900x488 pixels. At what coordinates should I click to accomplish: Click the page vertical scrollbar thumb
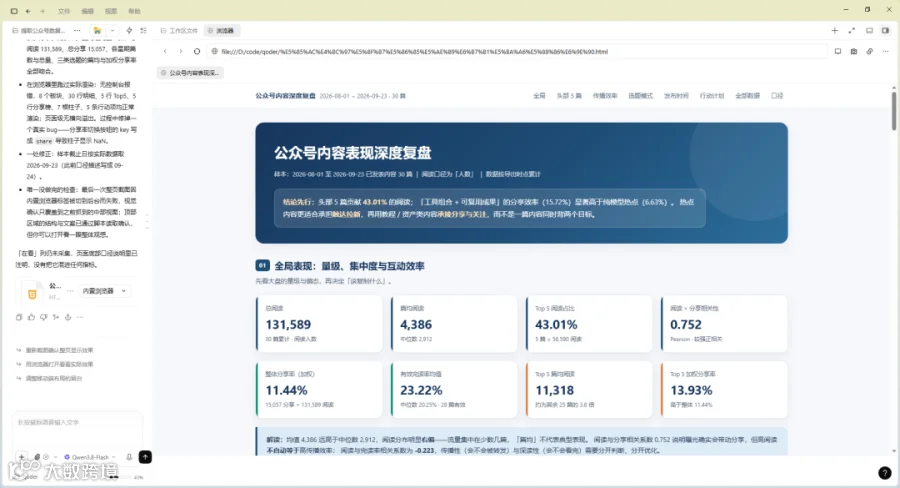tap(894, 111)
